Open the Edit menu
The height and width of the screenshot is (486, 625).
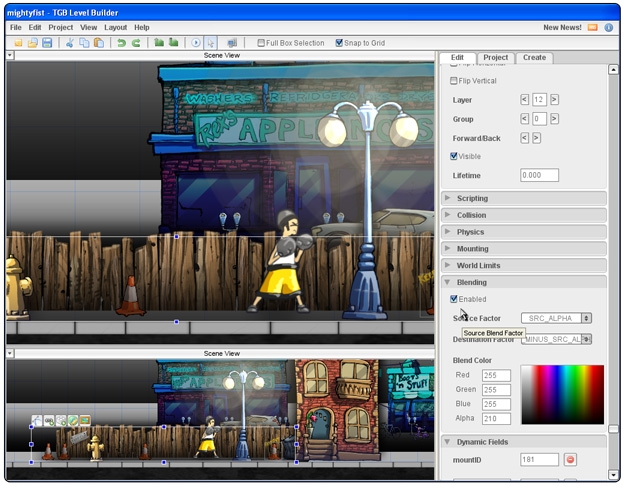coord(35,28)
